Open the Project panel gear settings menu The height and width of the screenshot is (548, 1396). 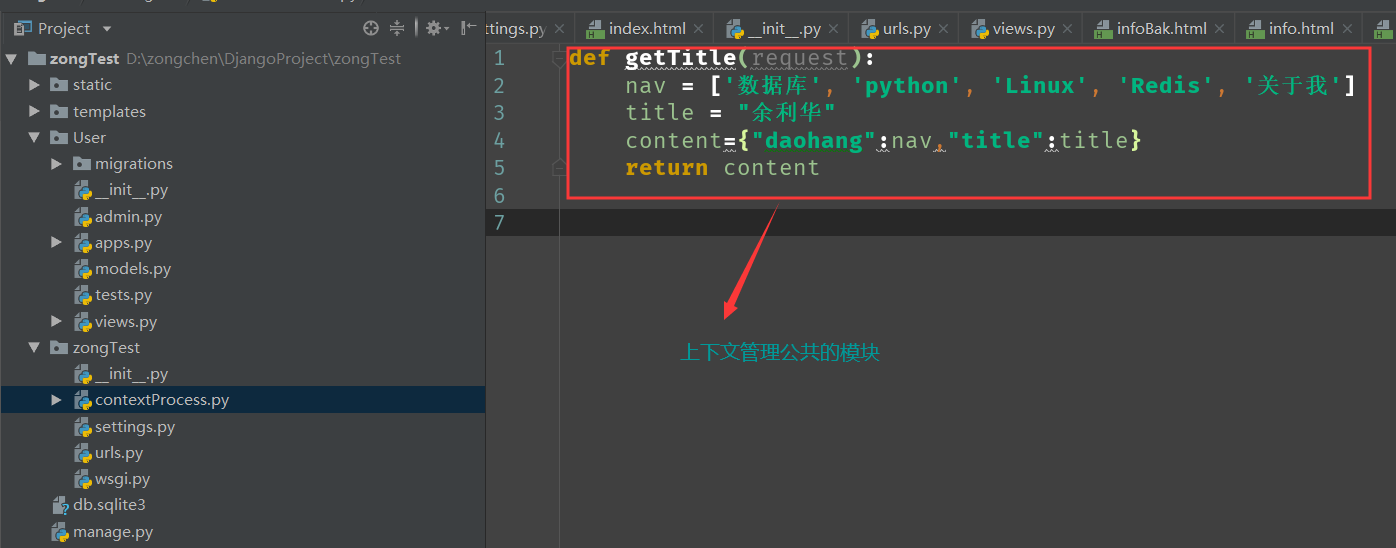(438, 28)
